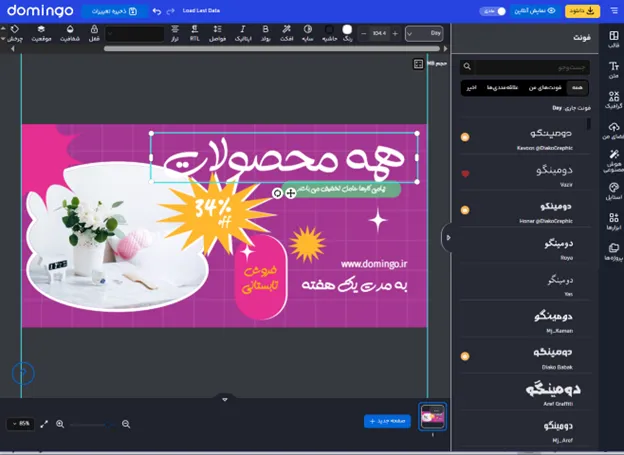624x455 pixels.
Task: Click the yellow download (دانلود) button
Action: click(x=583, y=11)
